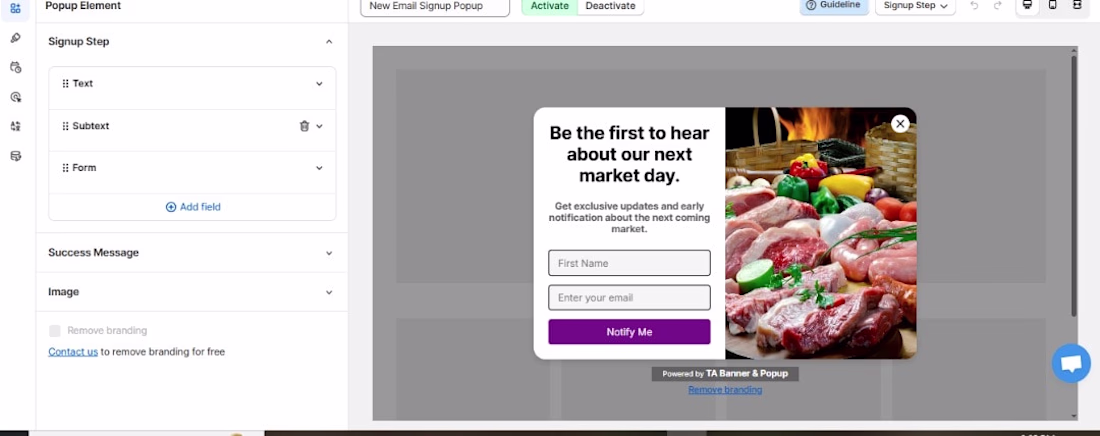Activate the popup
Image resolution: width=1100 pixels, height=436 pixels.
point(549,6)
